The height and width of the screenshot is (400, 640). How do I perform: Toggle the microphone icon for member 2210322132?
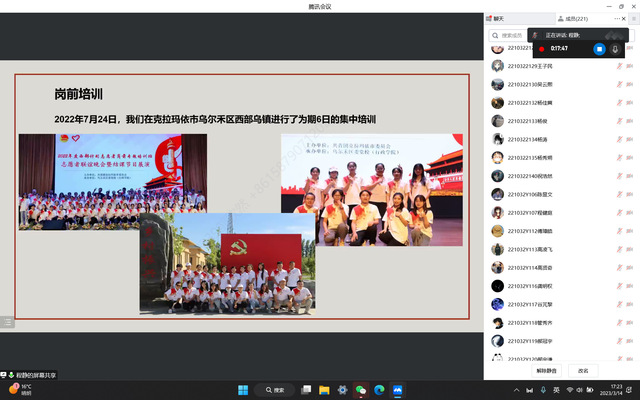619,103
